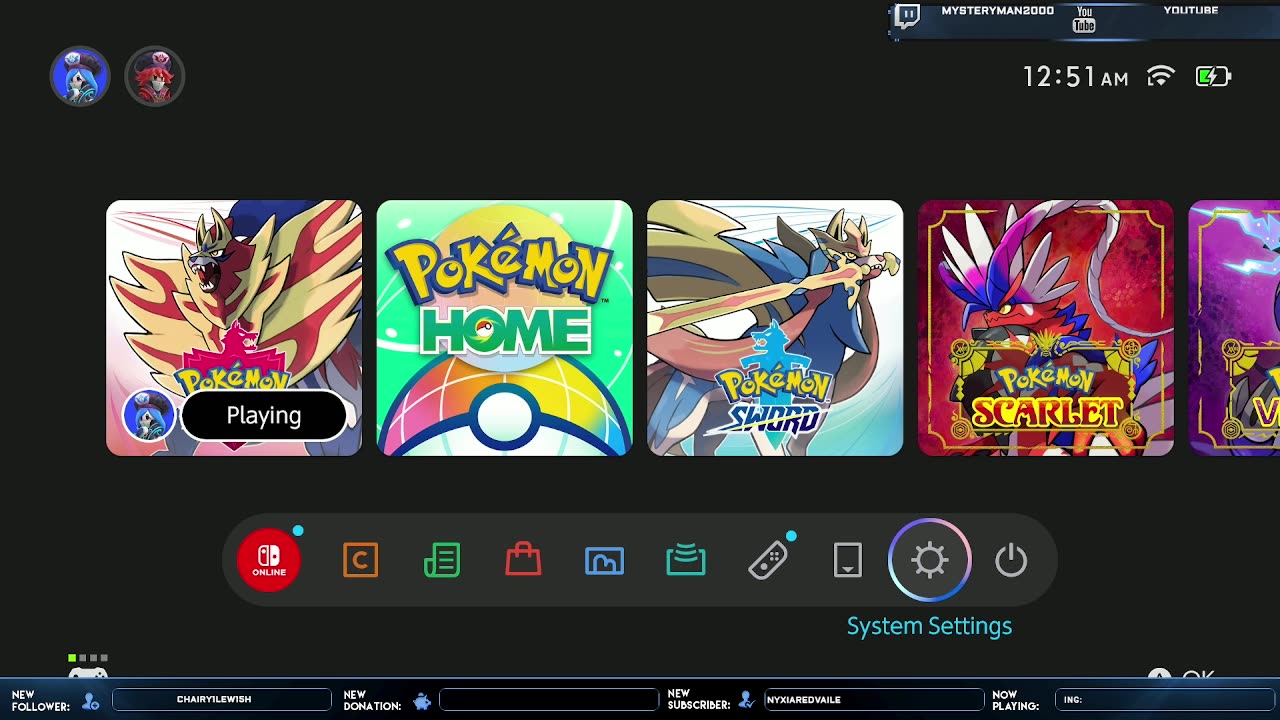This screenshot has width=1280, height=720.
Task: Click the YOUTUBE overlay text
Action: 1191,10
